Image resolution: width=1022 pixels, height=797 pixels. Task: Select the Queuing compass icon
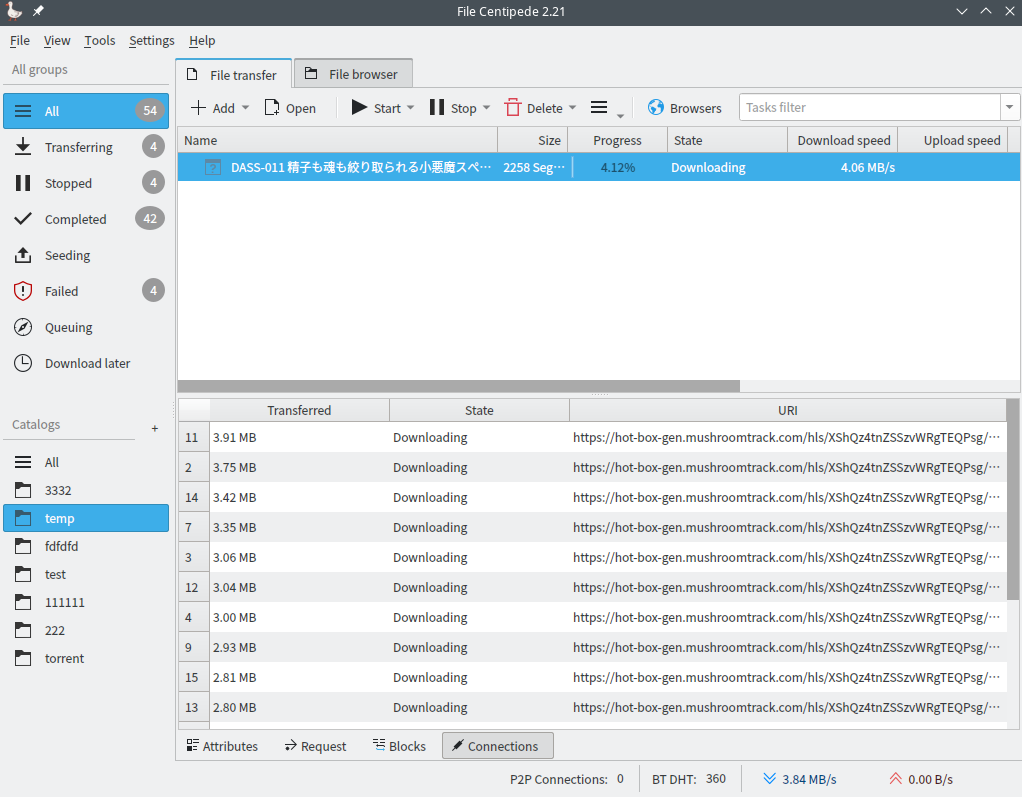coord(23,327)
